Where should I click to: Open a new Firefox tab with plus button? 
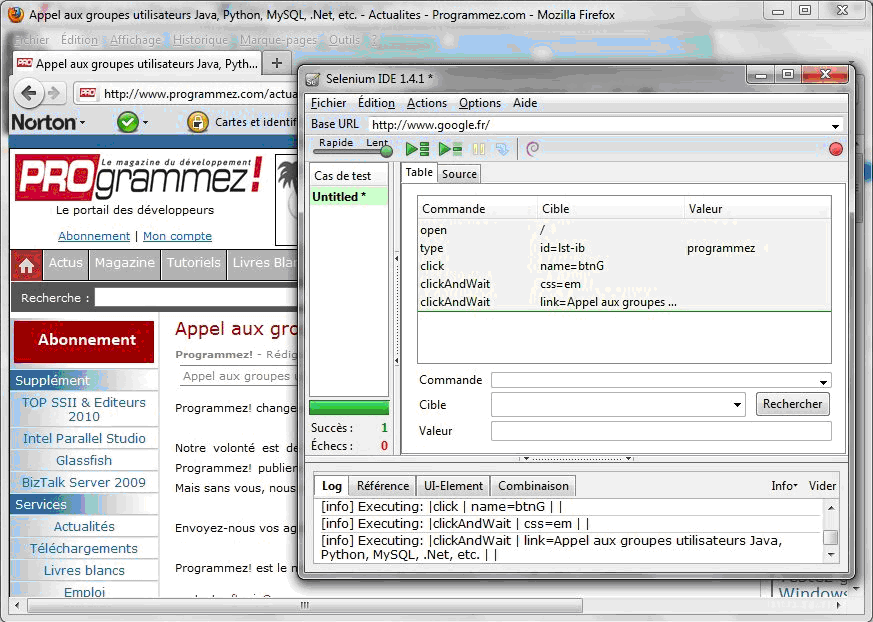tap(277, 63)
